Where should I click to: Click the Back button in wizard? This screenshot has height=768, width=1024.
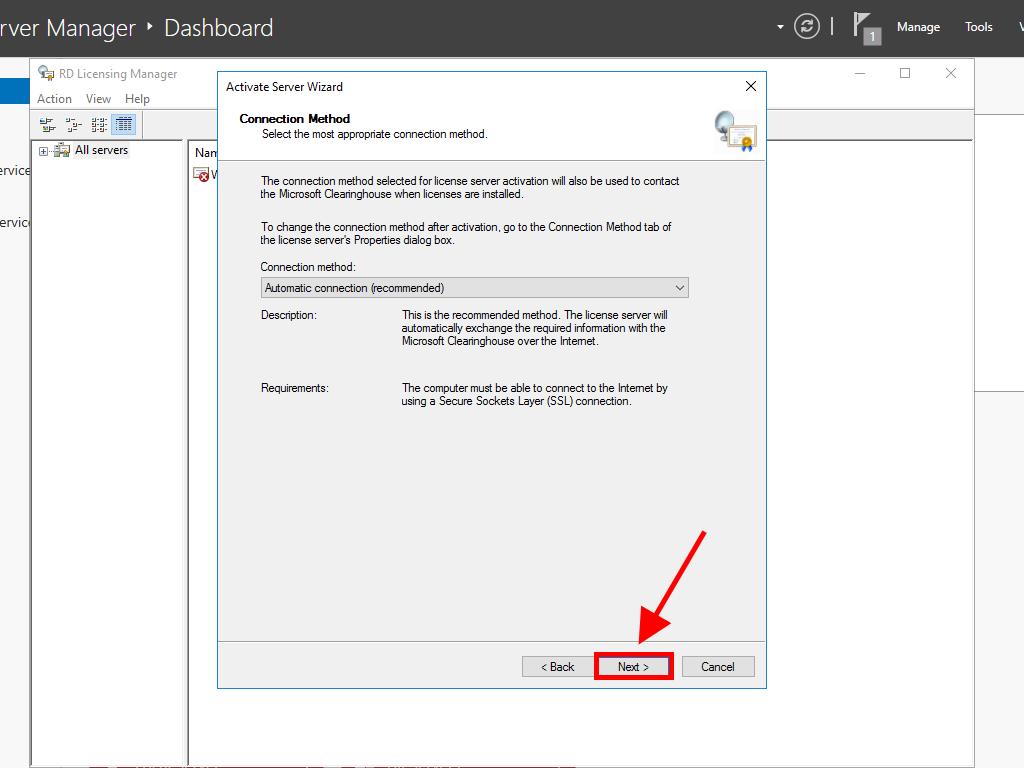point(558,667)
